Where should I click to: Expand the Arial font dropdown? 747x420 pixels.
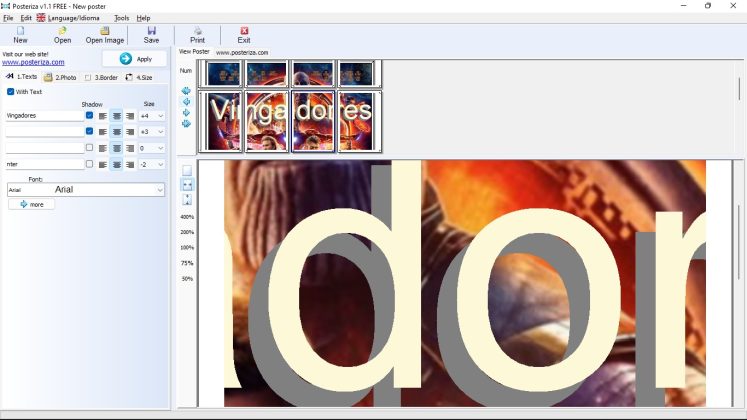(160, 190)
